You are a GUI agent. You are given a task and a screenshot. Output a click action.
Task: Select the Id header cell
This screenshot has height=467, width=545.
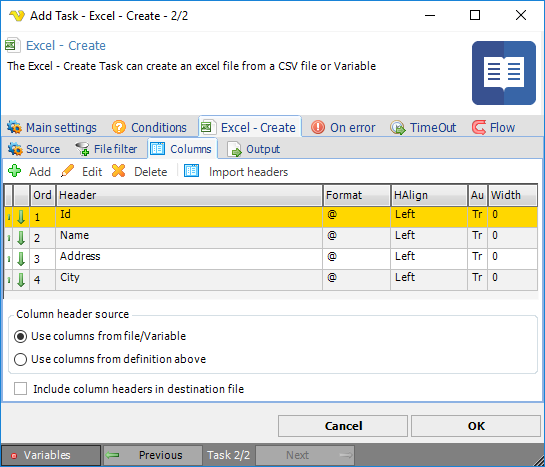pos(189,217)
